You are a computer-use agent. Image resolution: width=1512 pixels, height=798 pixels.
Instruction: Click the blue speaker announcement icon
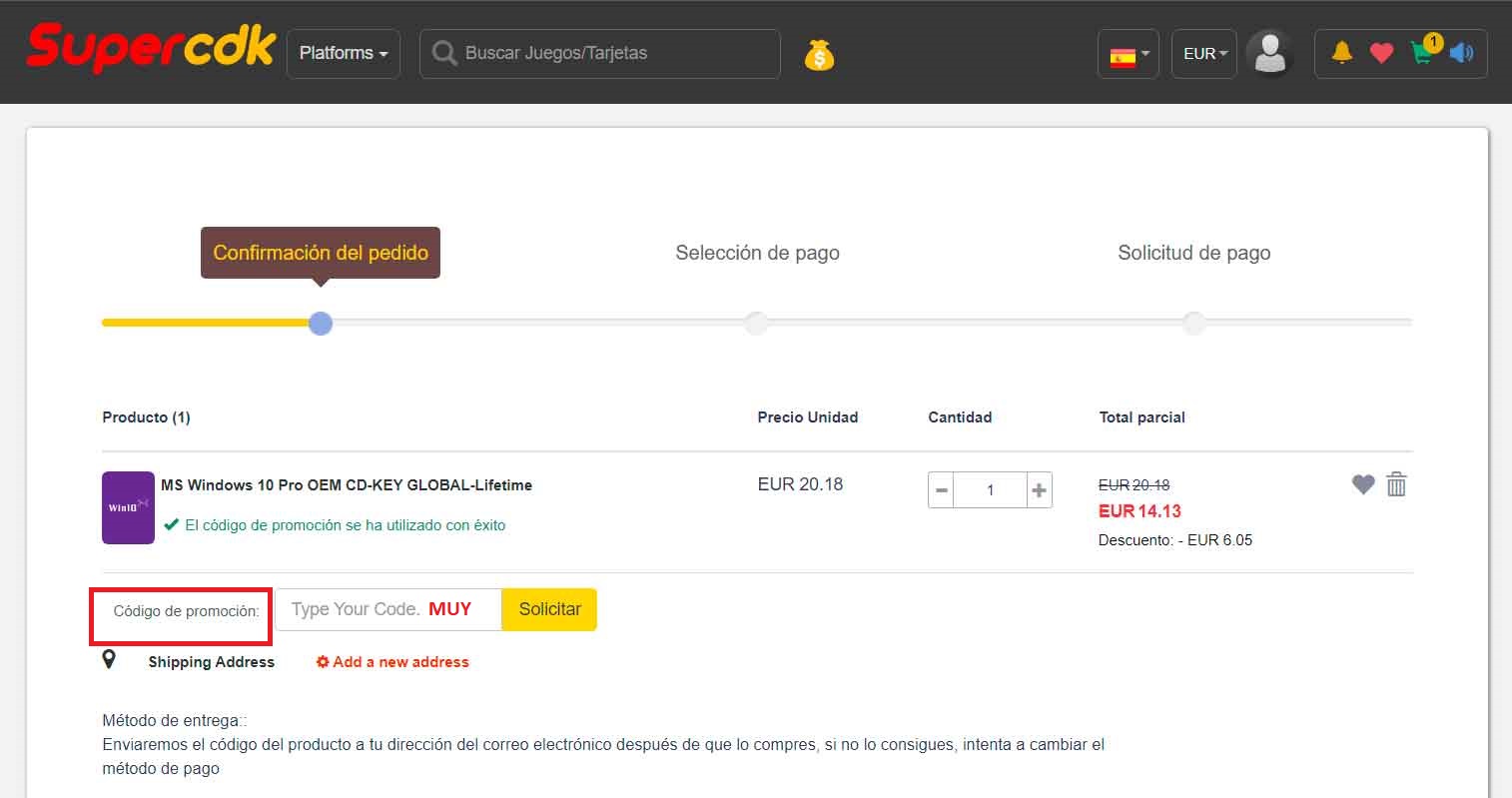coord(1461,53)
